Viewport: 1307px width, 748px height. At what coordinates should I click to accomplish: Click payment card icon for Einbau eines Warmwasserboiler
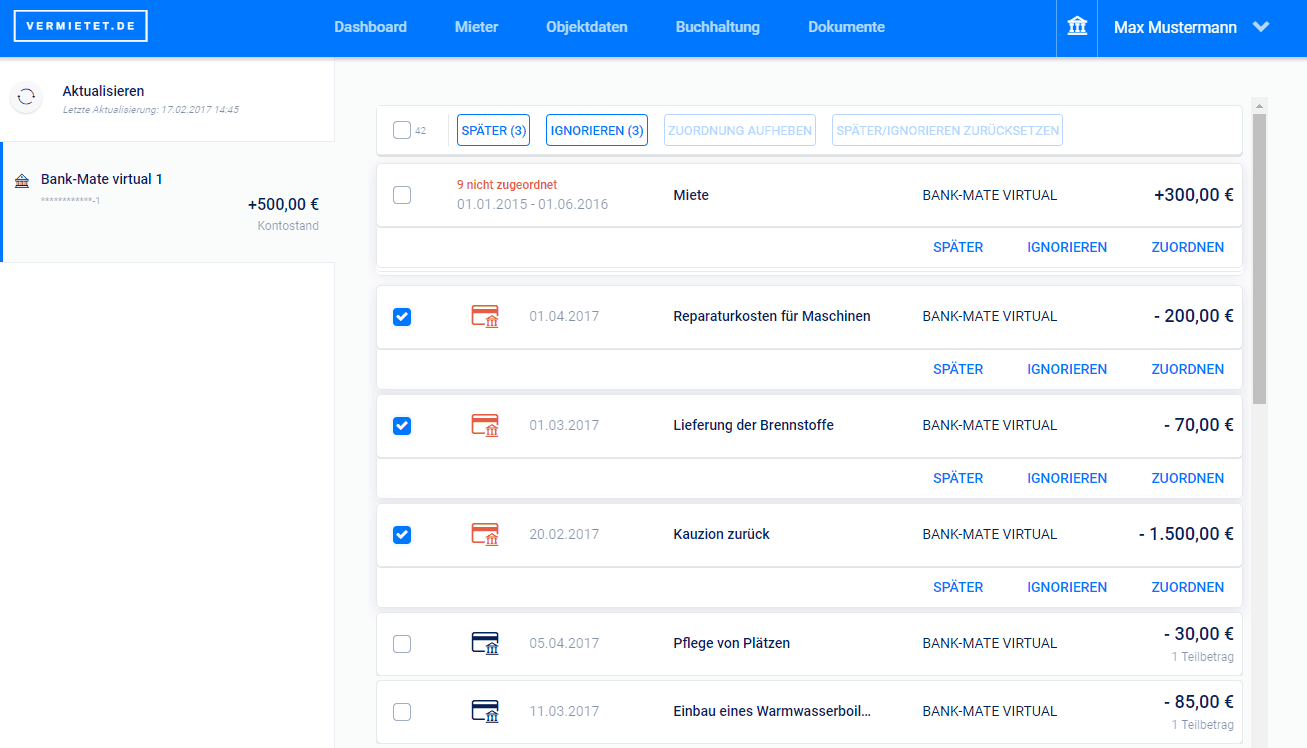485,711
